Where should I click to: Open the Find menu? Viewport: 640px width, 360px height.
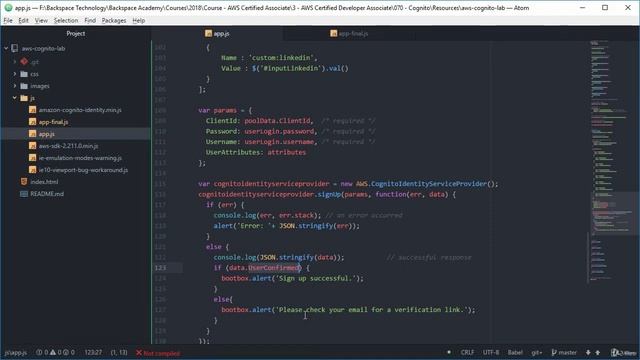pos(90,20)
